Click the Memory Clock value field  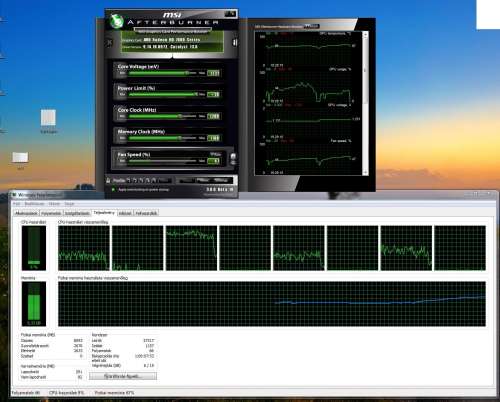(213, 138)
